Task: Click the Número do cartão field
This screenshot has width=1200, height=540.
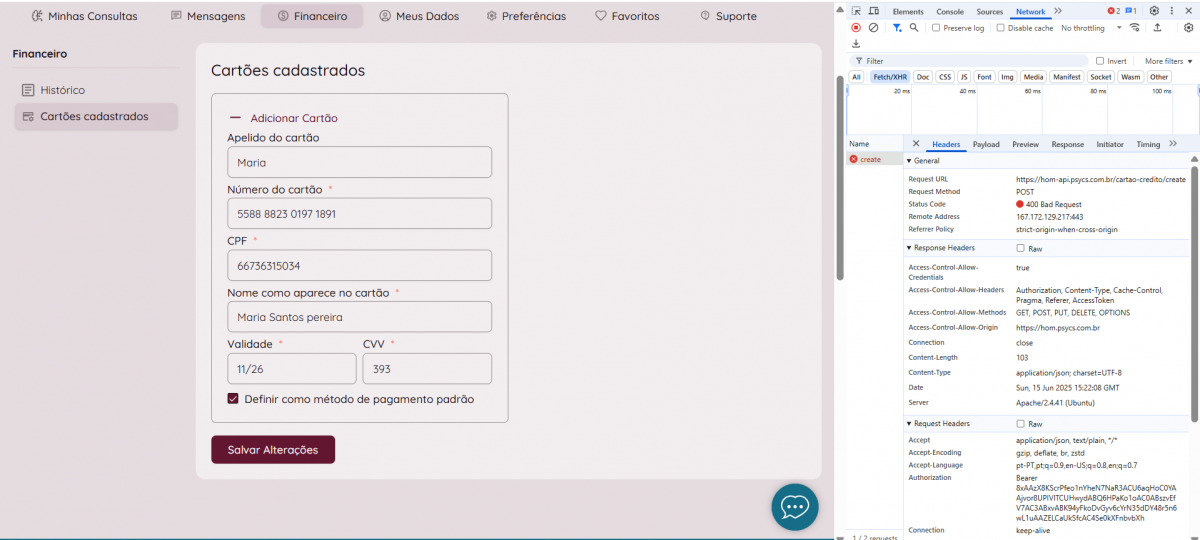Action: pos(359,213)
